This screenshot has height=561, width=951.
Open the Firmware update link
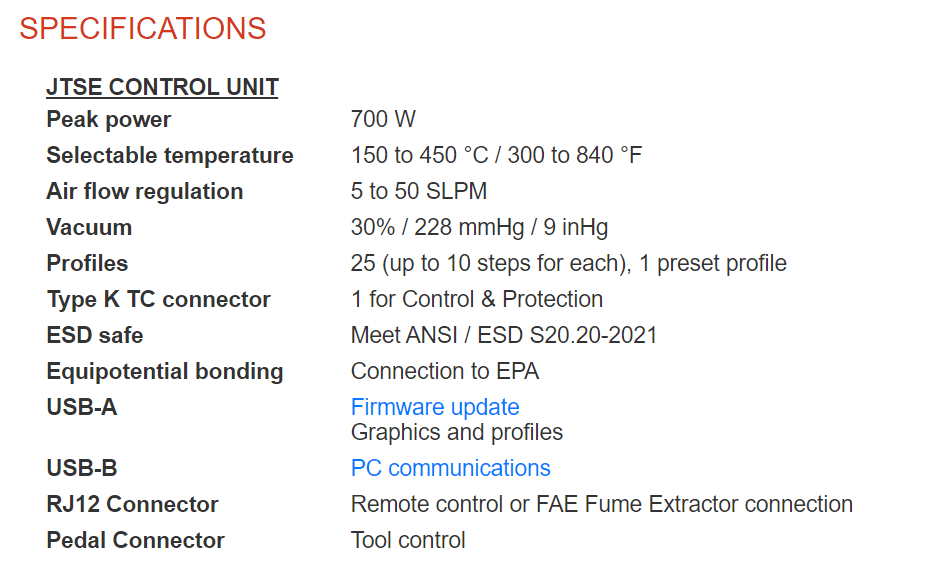[x=435, y=407]
